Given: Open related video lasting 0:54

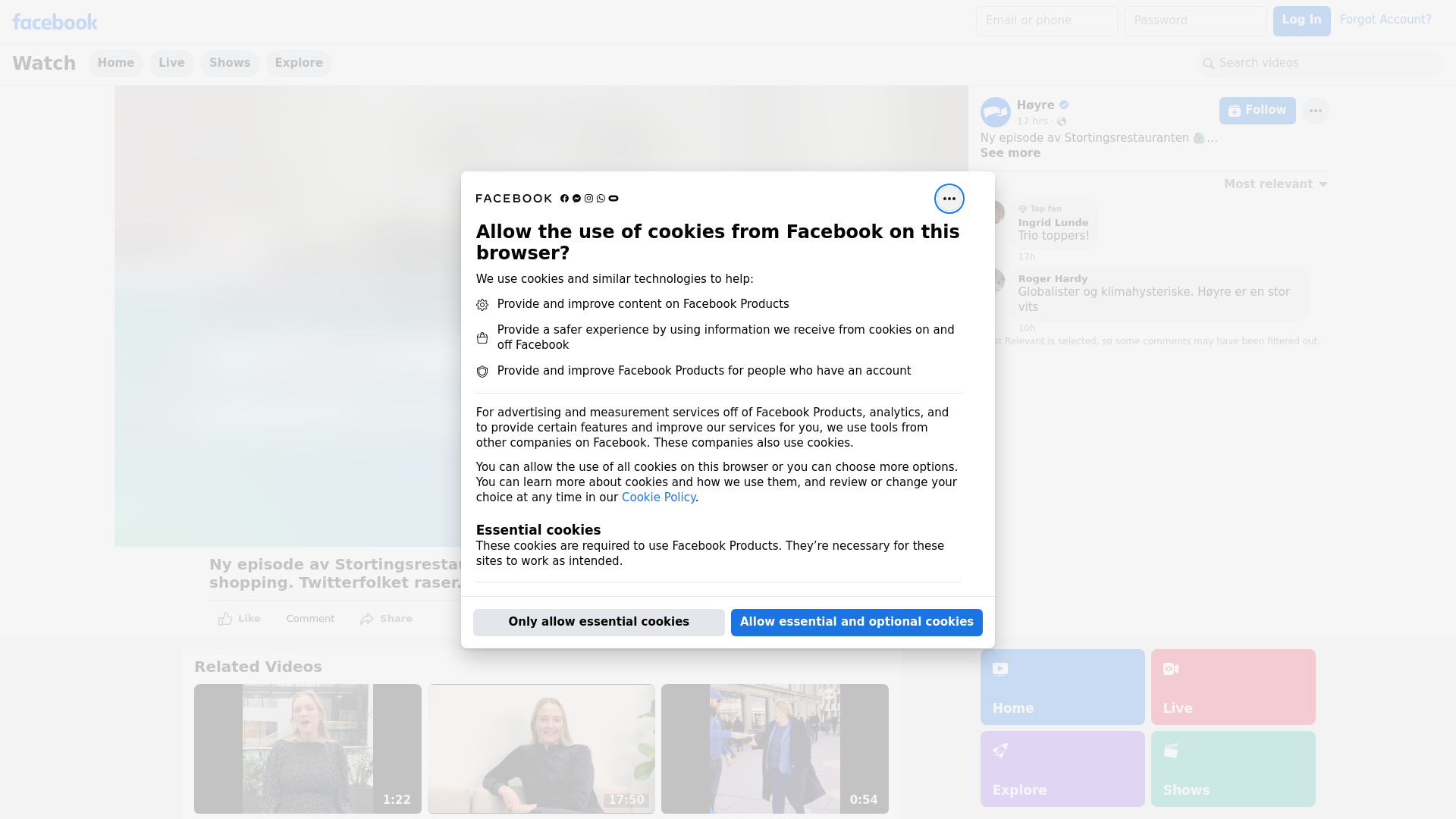Looking at the screenshot, I should (775, 748).
